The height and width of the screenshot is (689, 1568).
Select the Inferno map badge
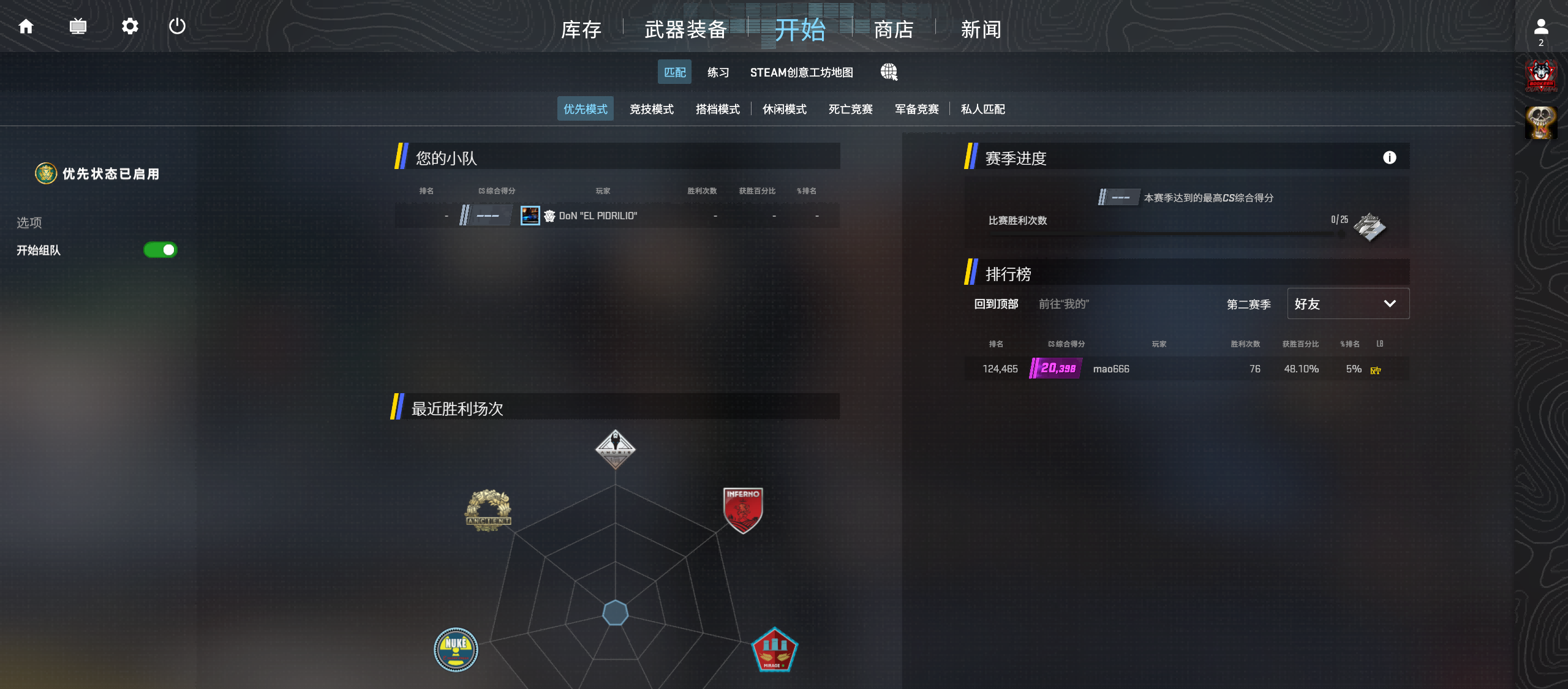[x=742, y=510]
